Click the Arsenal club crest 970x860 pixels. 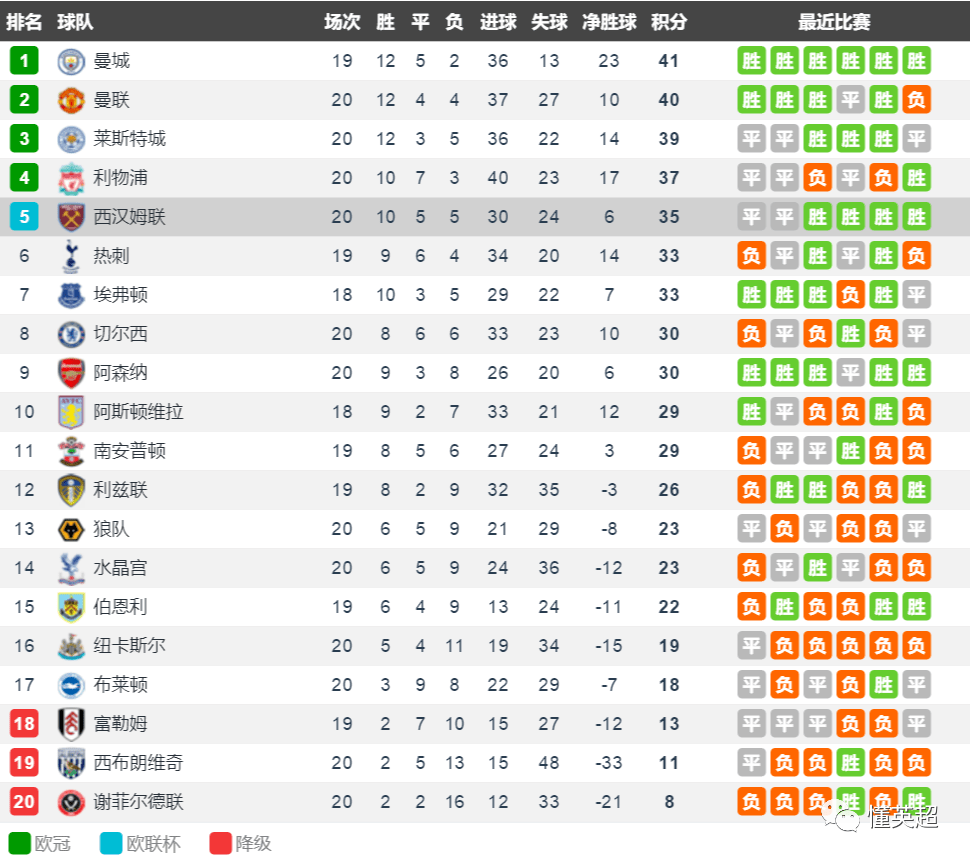coord(71,373)
